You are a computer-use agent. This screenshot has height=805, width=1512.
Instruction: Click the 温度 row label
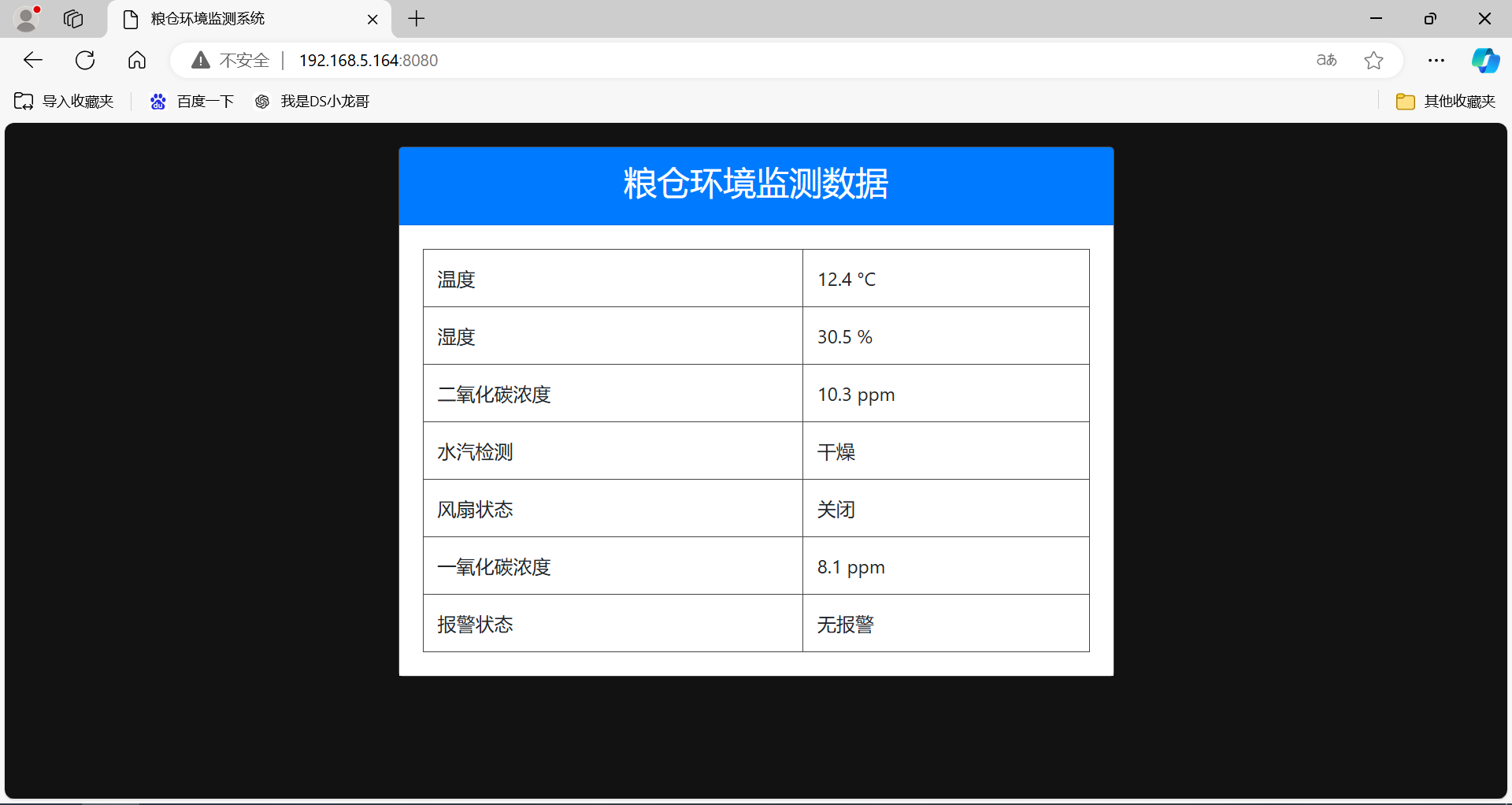[457, 280]
